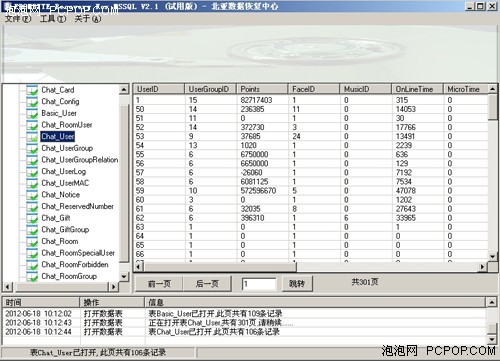Click the table icon beside Chat_ReservedNumber
The image size is (500, 361).
coord(32,207)
